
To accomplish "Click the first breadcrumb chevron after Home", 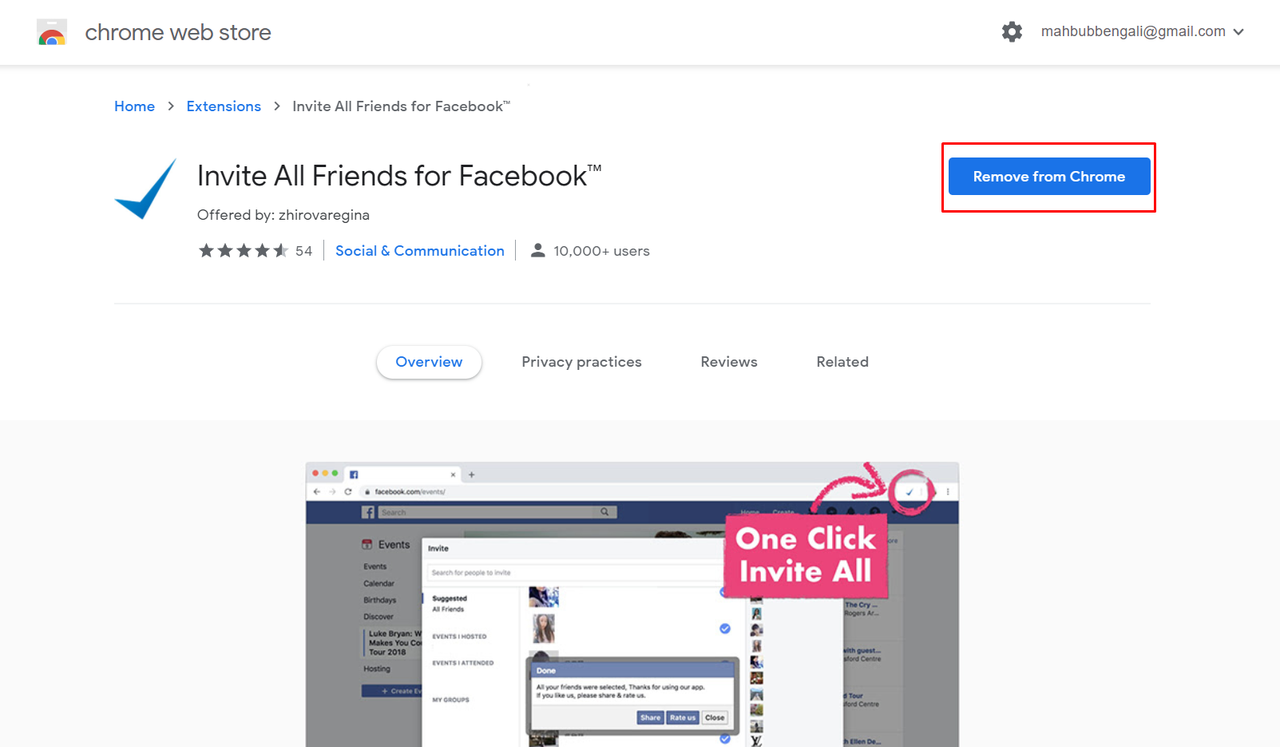I will click(x=171, y=106).
